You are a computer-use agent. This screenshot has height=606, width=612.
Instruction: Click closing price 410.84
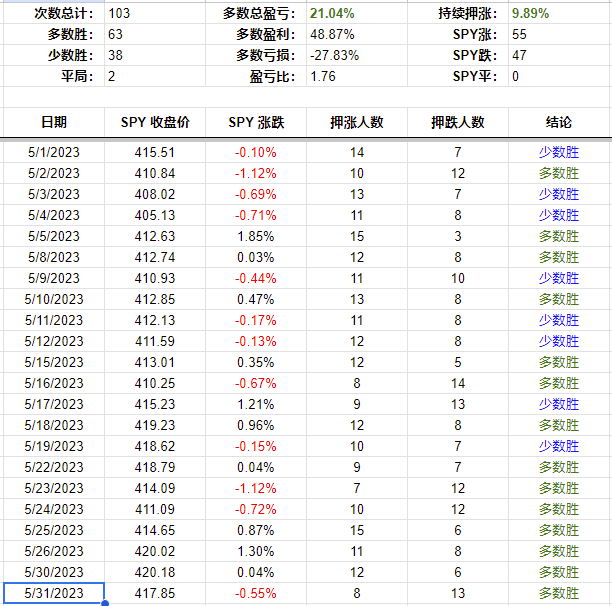click(x=155, y=173)
